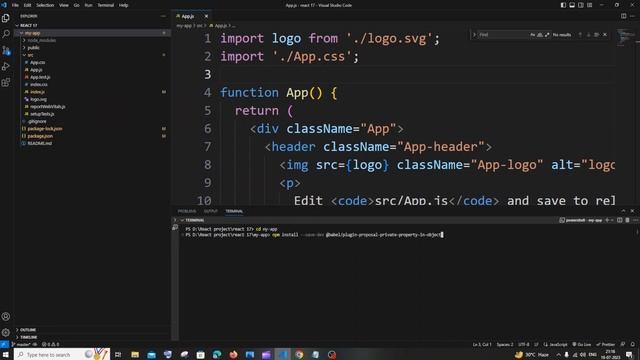Open .gitignore in the explorer
This screenshot has width=640, height=360.
point(92,121)
